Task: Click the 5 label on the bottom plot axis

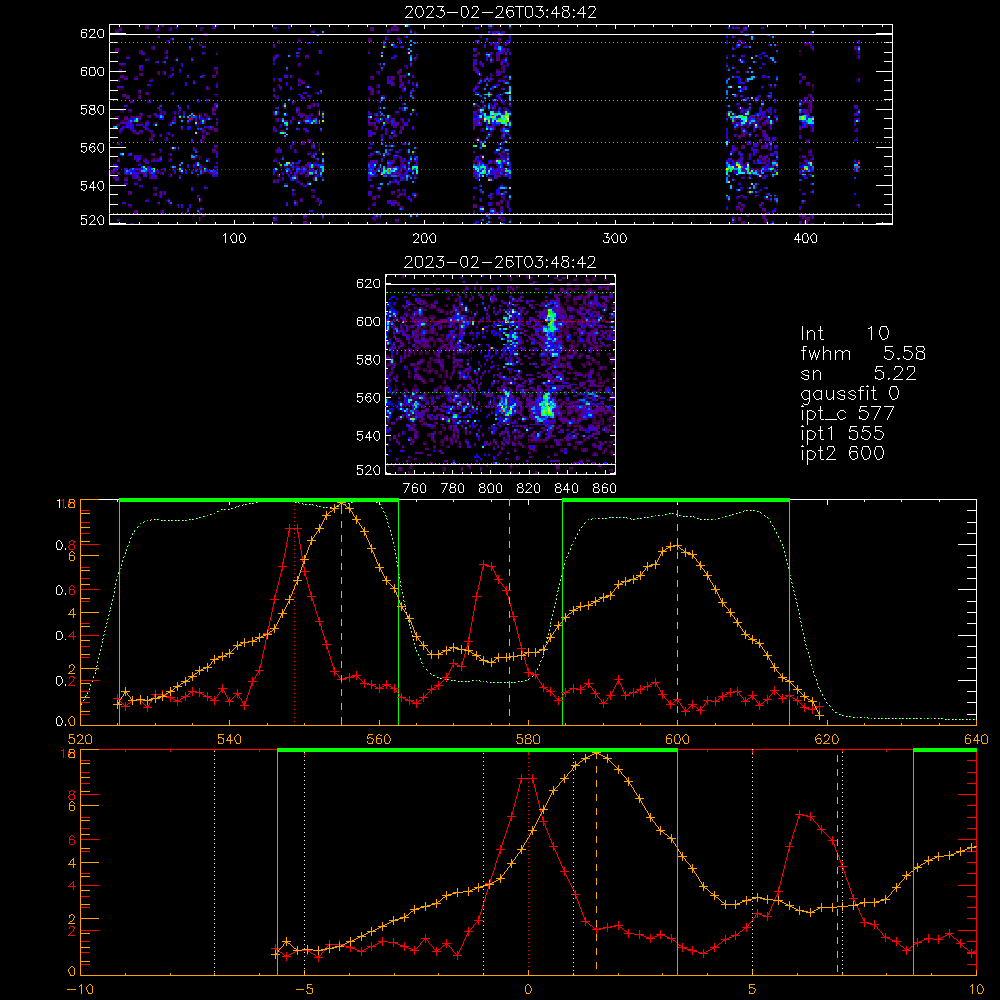Action: 753,990
